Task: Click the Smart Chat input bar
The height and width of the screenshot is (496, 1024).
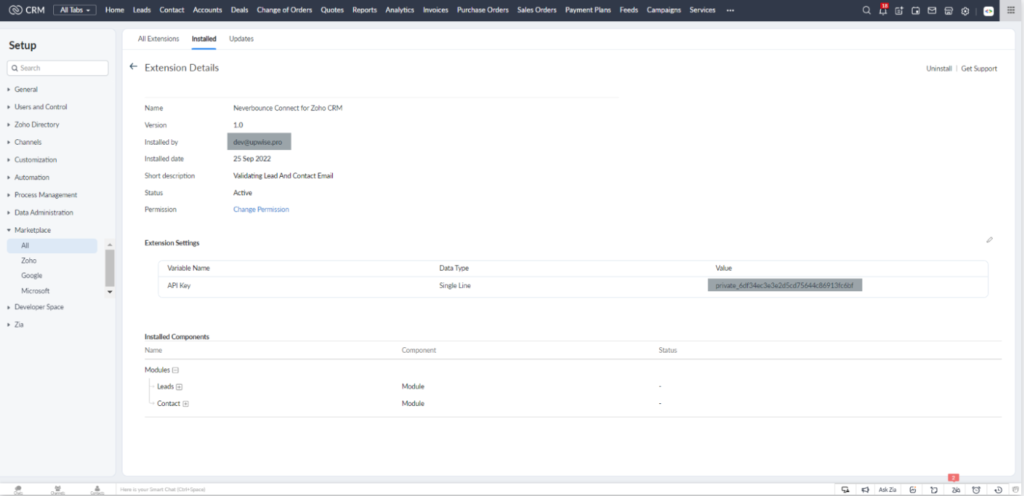Action: coord(477,489)
